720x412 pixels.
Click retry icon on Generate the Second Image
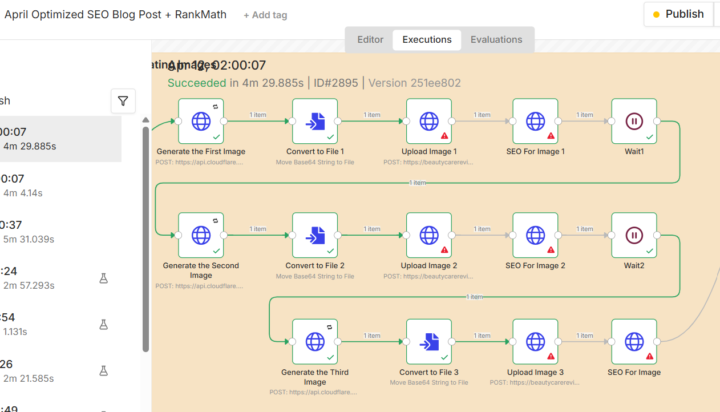click(215, 220)
